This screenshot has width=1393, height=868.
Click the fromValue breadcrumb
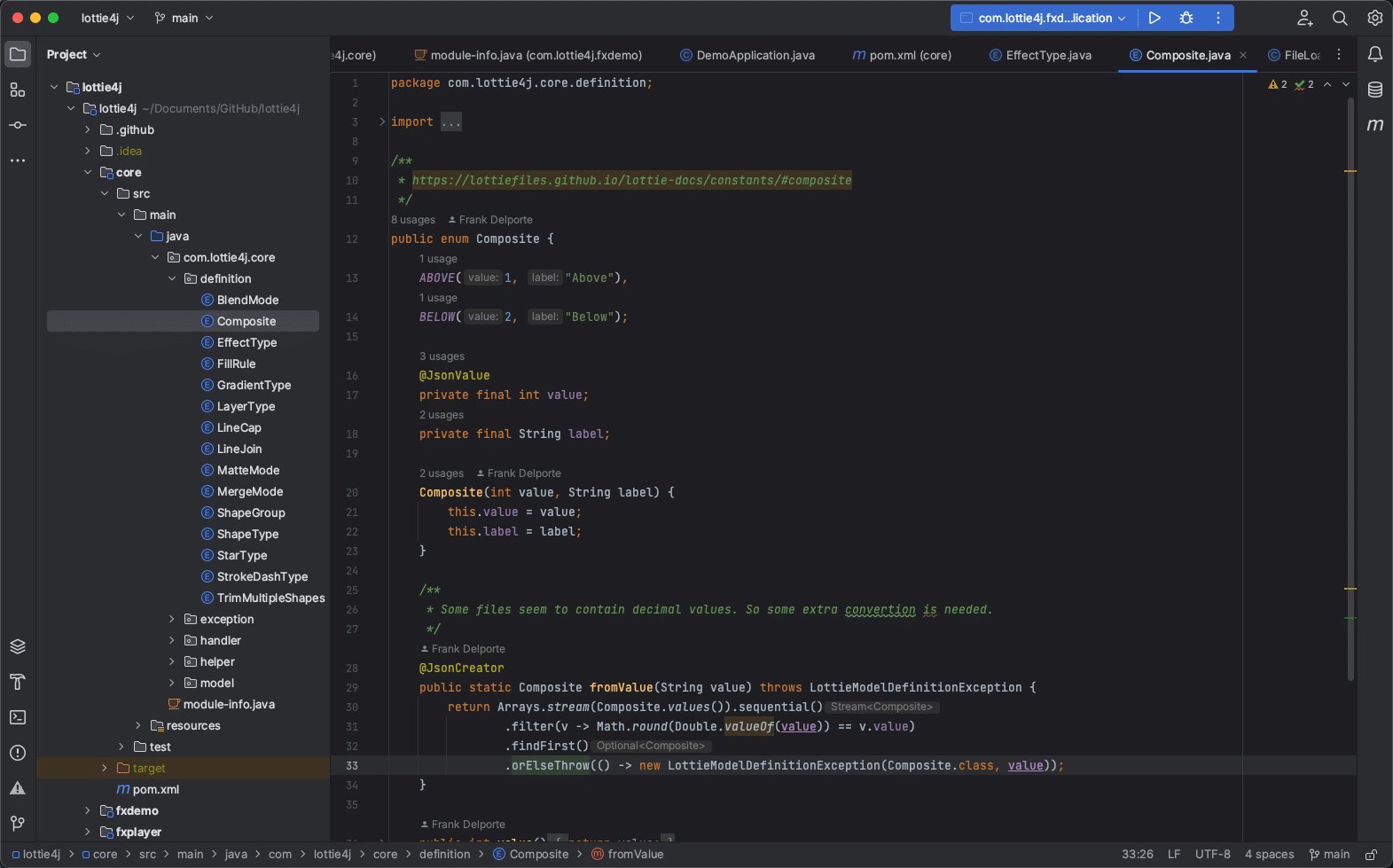[628, 855]
